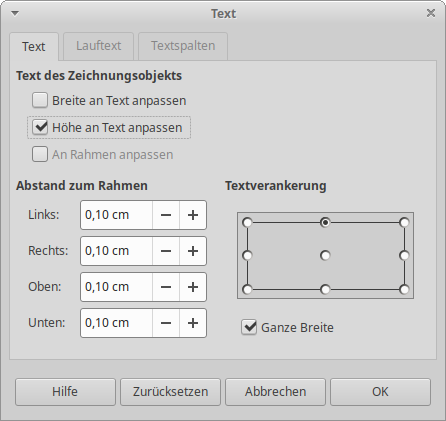Screen dimensions: 446x421
Task: Uncheck Höhe an Text anpassen
Action: click(40, 127)
